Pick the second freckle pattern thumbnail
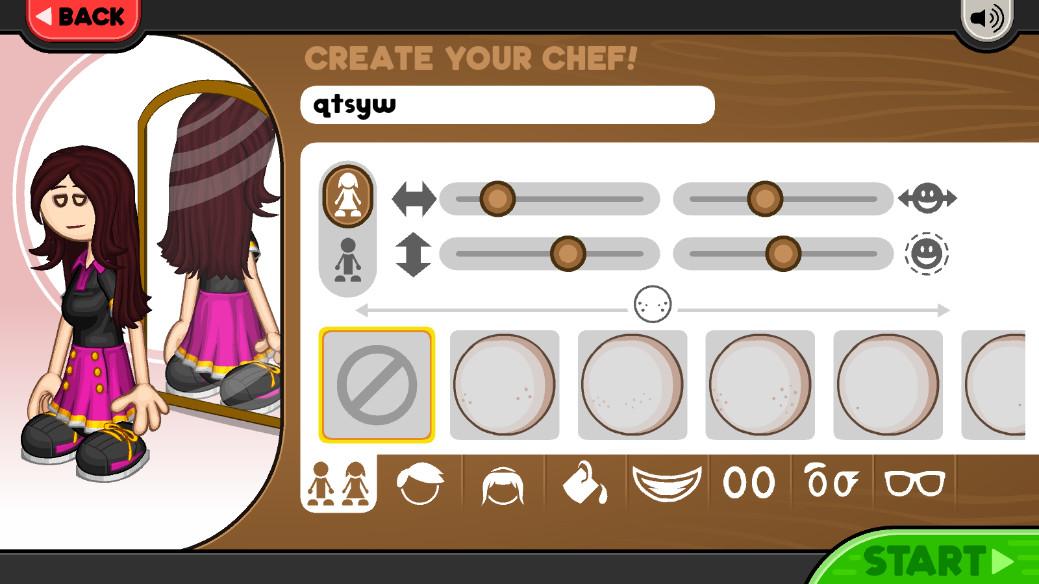The image size is (1039, 584). click(632, 385)
